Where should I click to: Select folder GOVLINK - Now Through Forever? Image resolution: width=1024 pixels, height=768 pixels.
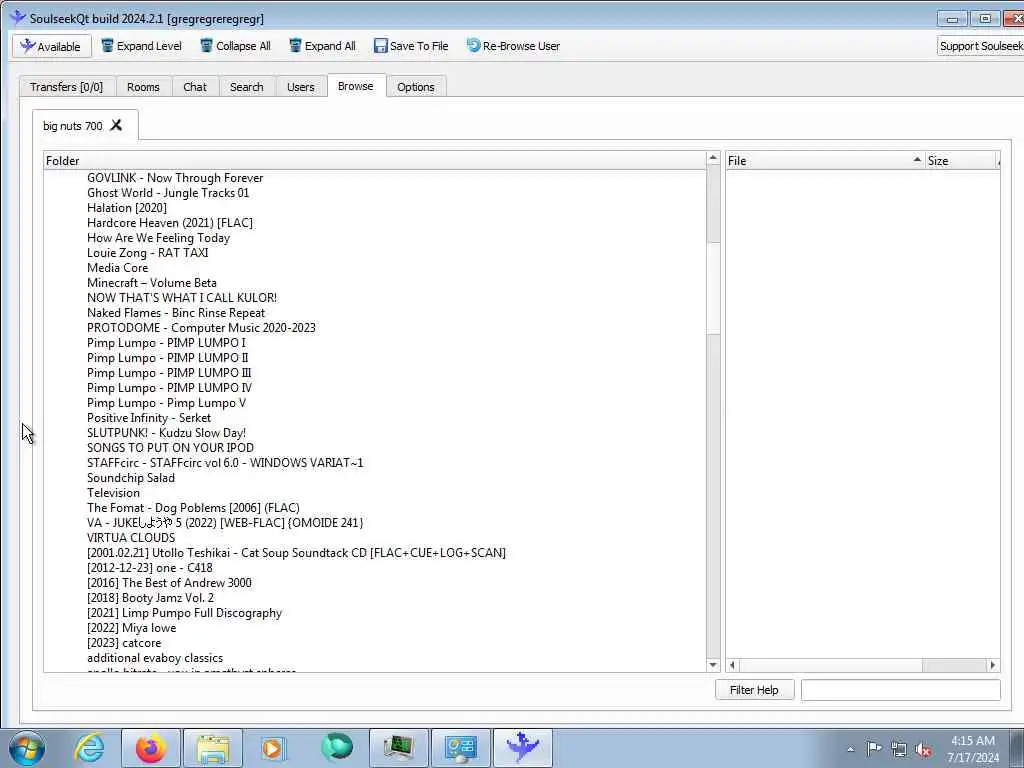click(175, 178)
